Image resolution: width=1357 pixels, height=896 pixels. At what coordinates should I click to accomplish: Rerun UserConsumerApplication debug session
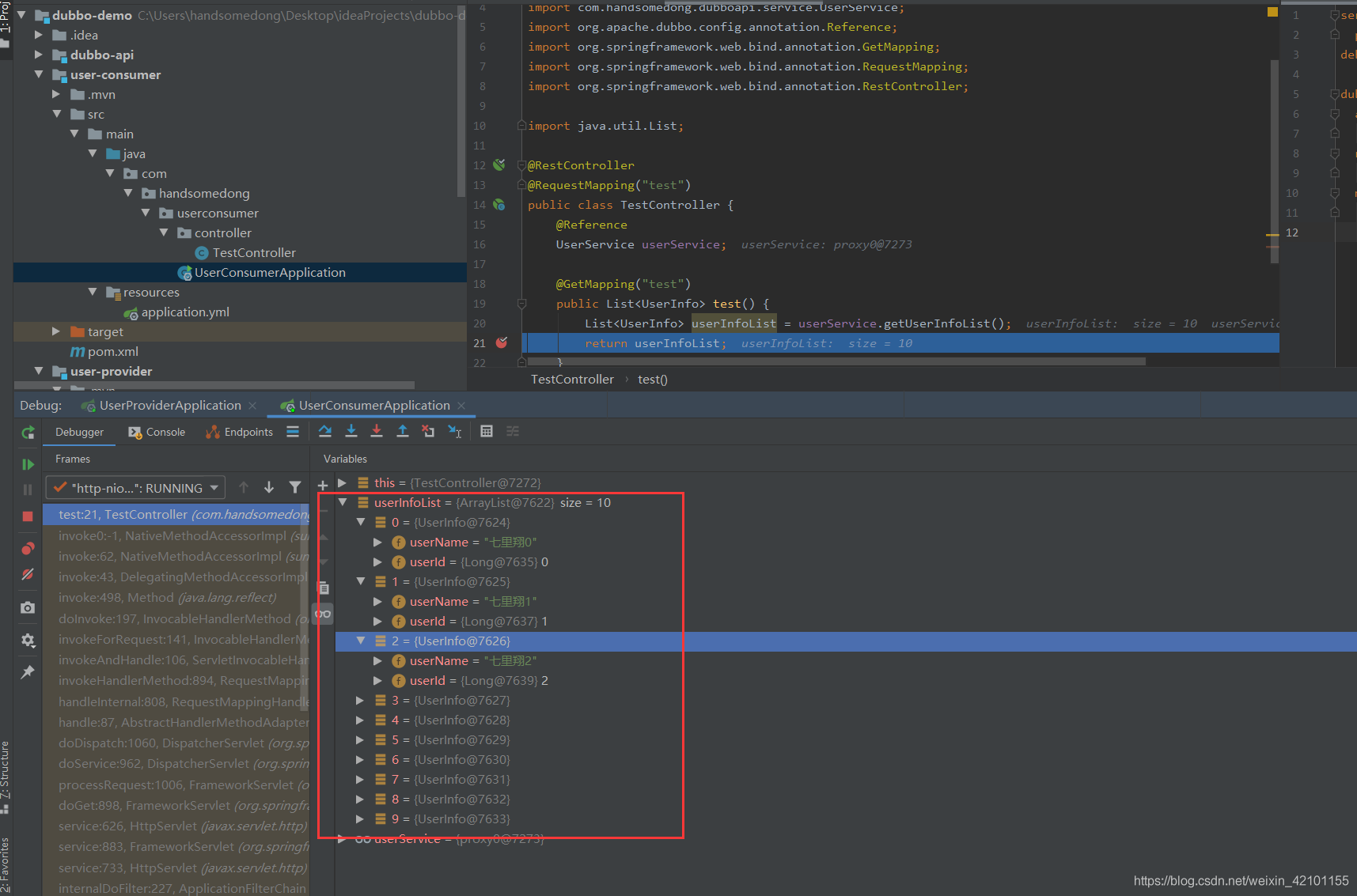28,433
